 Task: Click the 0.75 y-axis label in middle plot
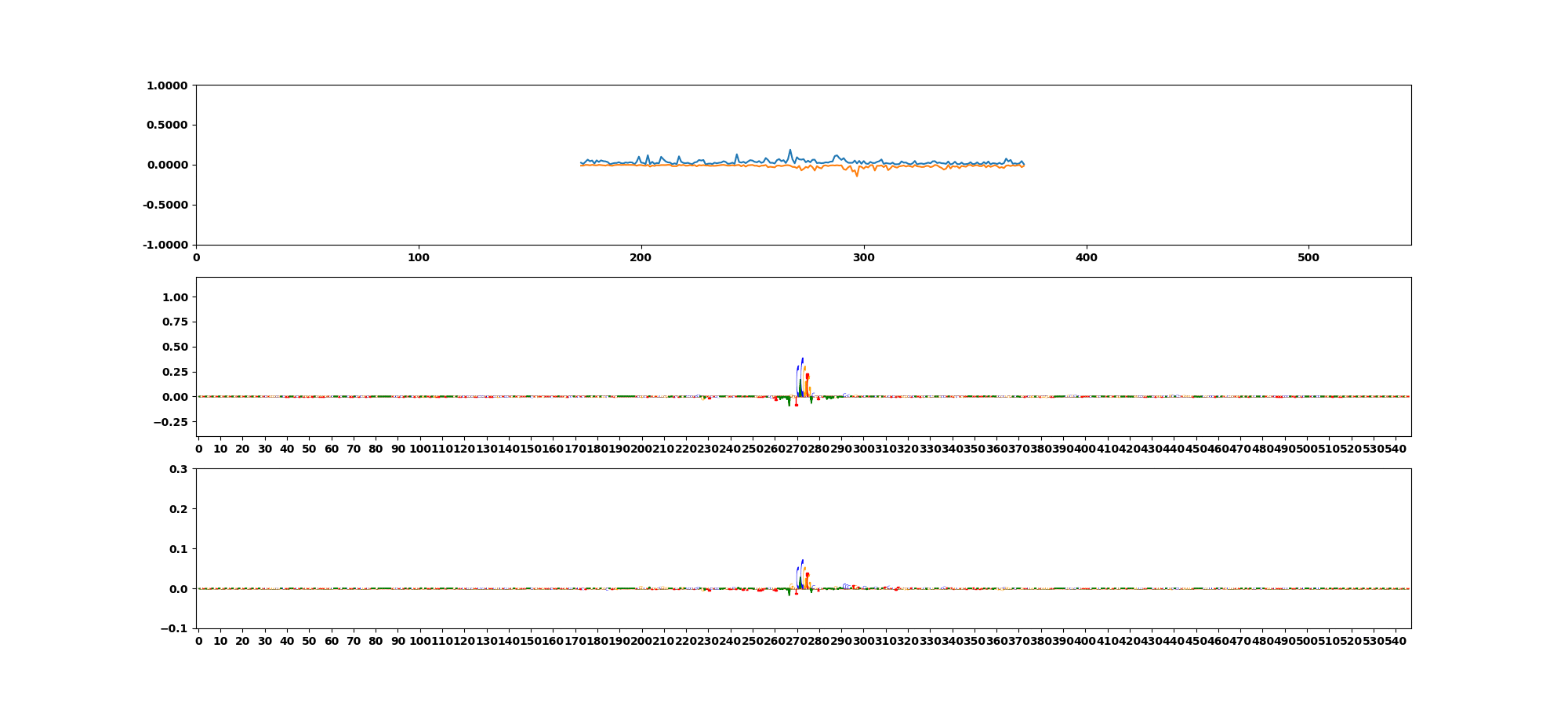[175, 322]
